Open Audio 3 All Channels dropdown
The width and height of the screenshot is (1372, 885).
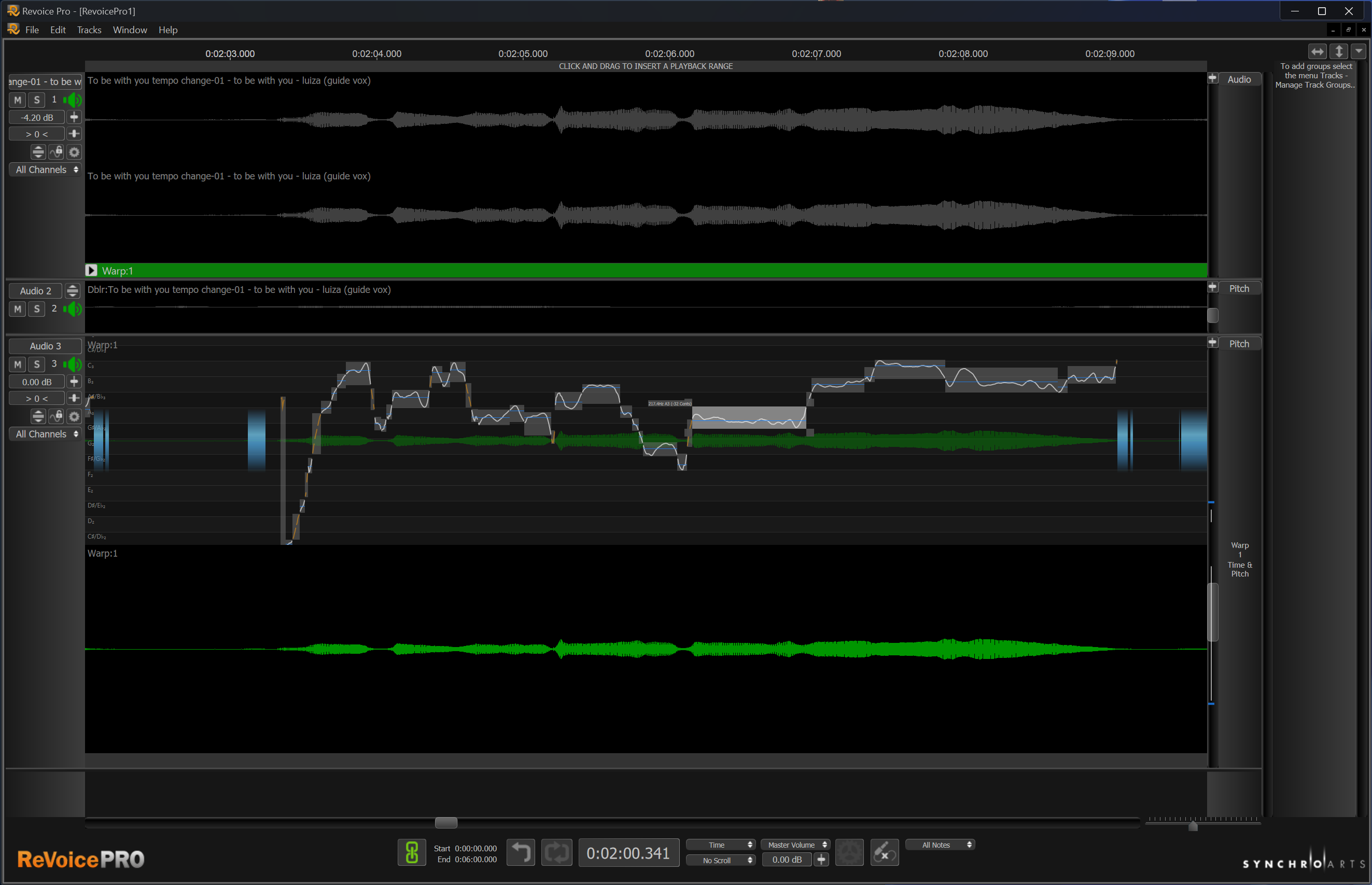[x=46, y=434]
